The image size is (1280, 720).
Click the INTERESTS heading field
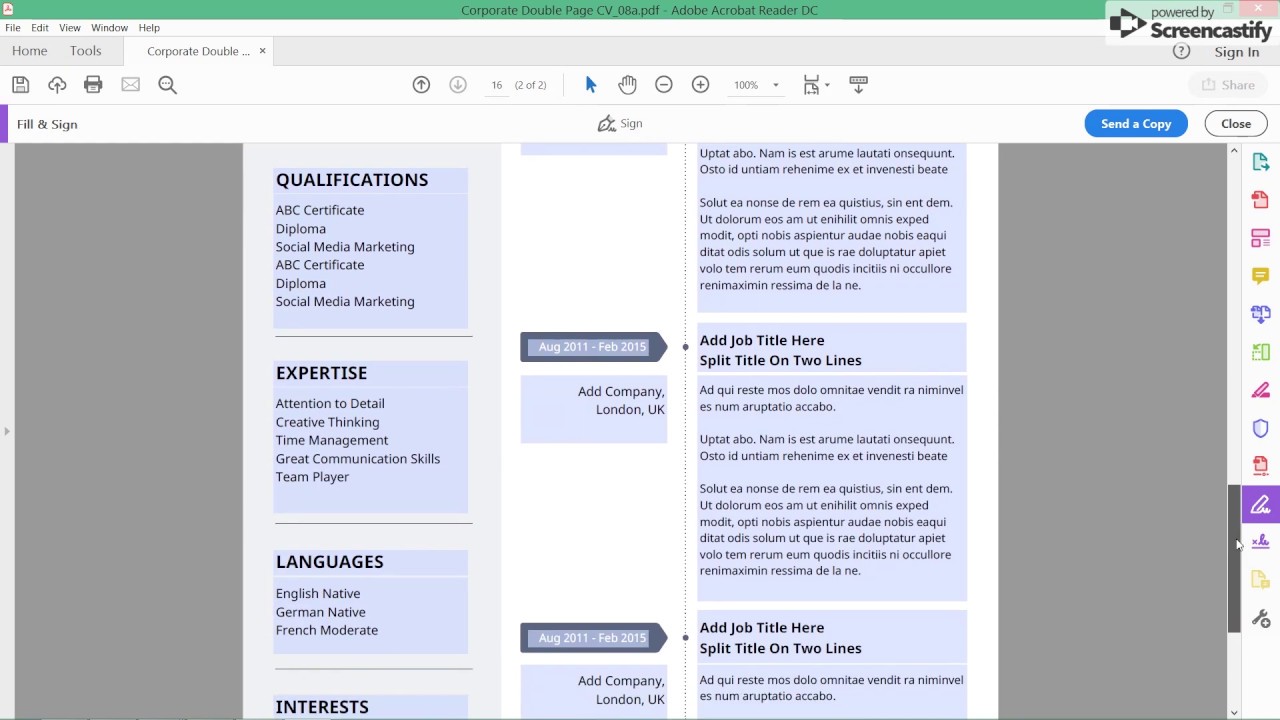click(x=370, y=707)
